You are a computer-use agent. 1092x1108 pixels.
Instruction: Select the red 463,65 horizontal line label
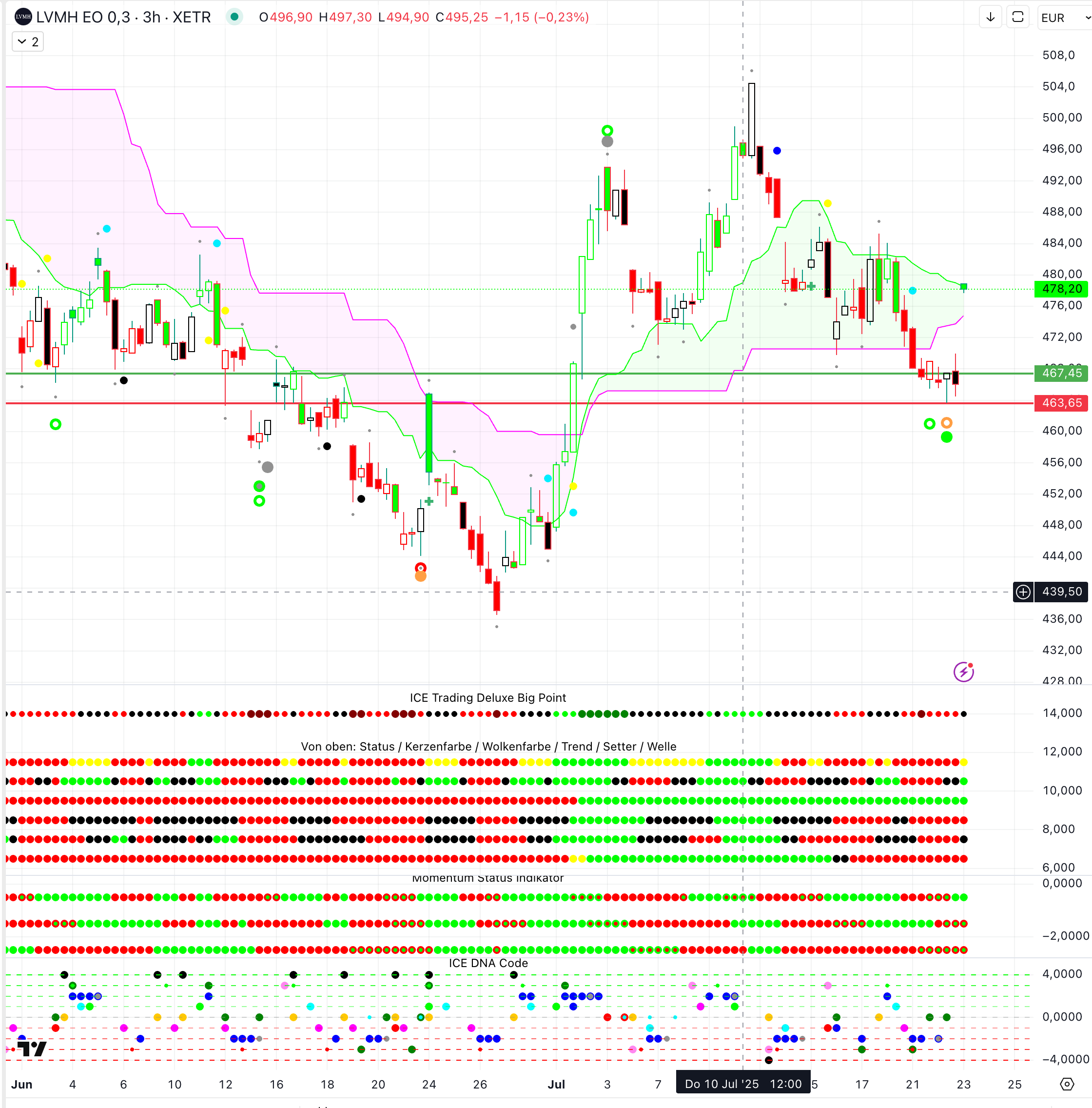coord(1061,403)
